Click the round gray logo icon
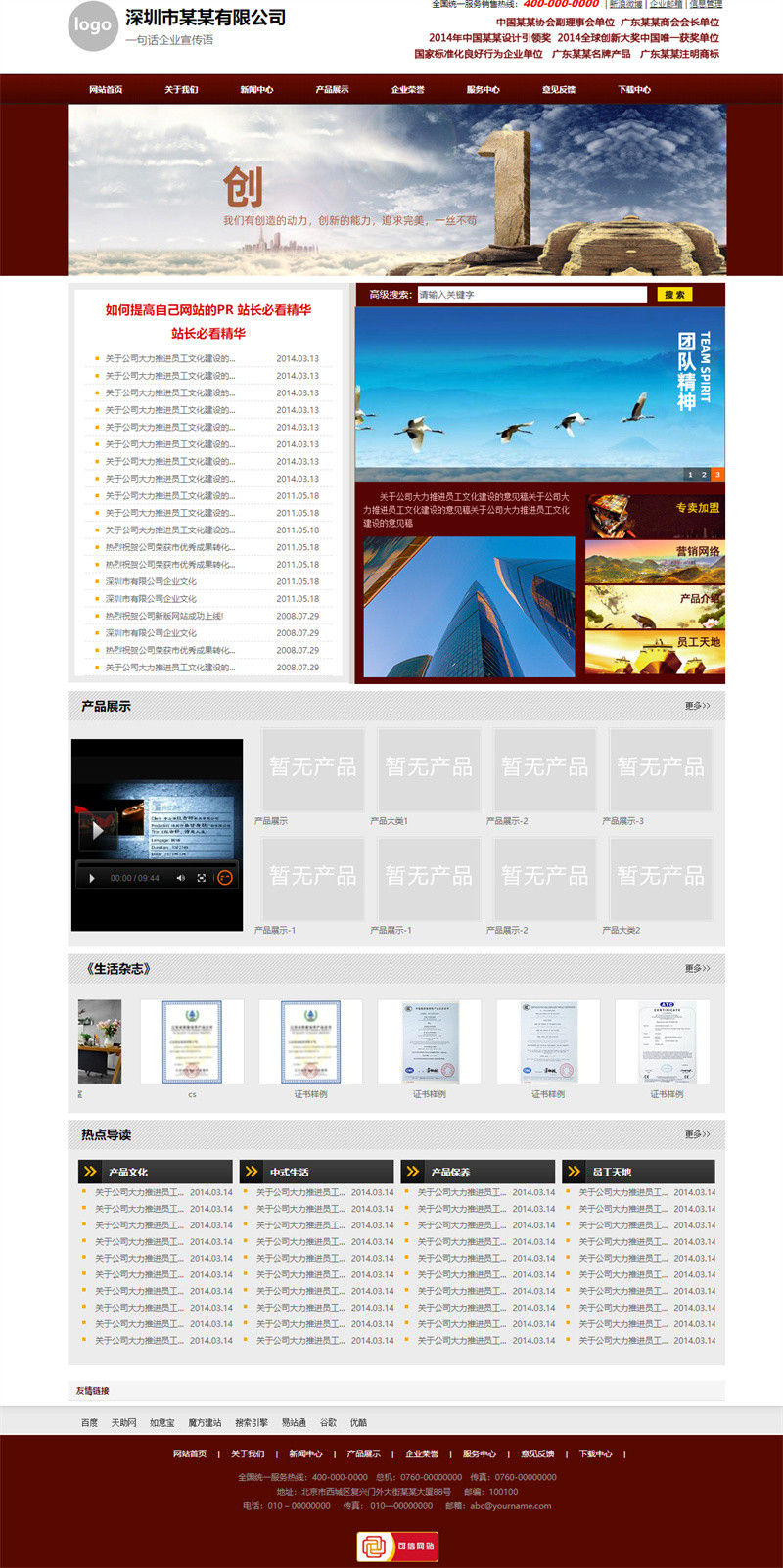Image resolution: width=783 pixels, height=1568 pixels. click(x=92, y=25)
